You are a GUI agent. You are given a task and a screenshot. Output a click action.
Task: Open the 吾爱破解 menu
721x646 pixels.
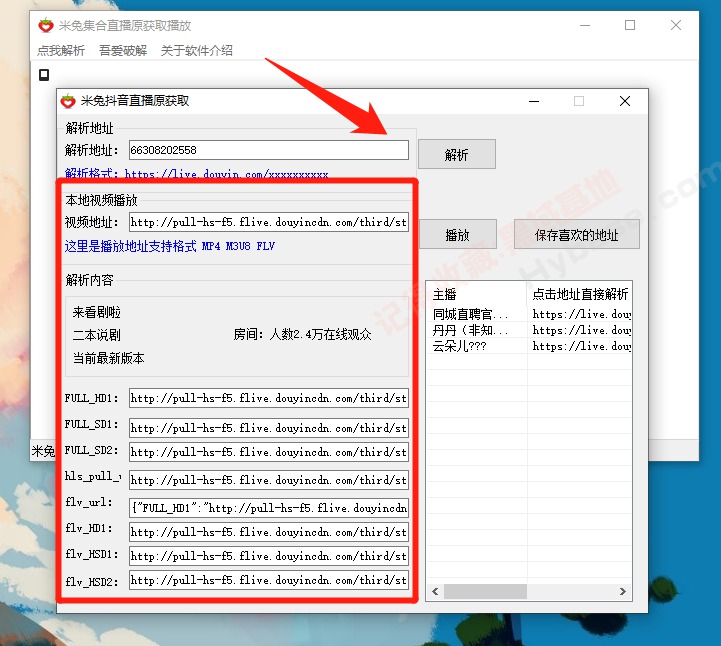coord(123,50)
